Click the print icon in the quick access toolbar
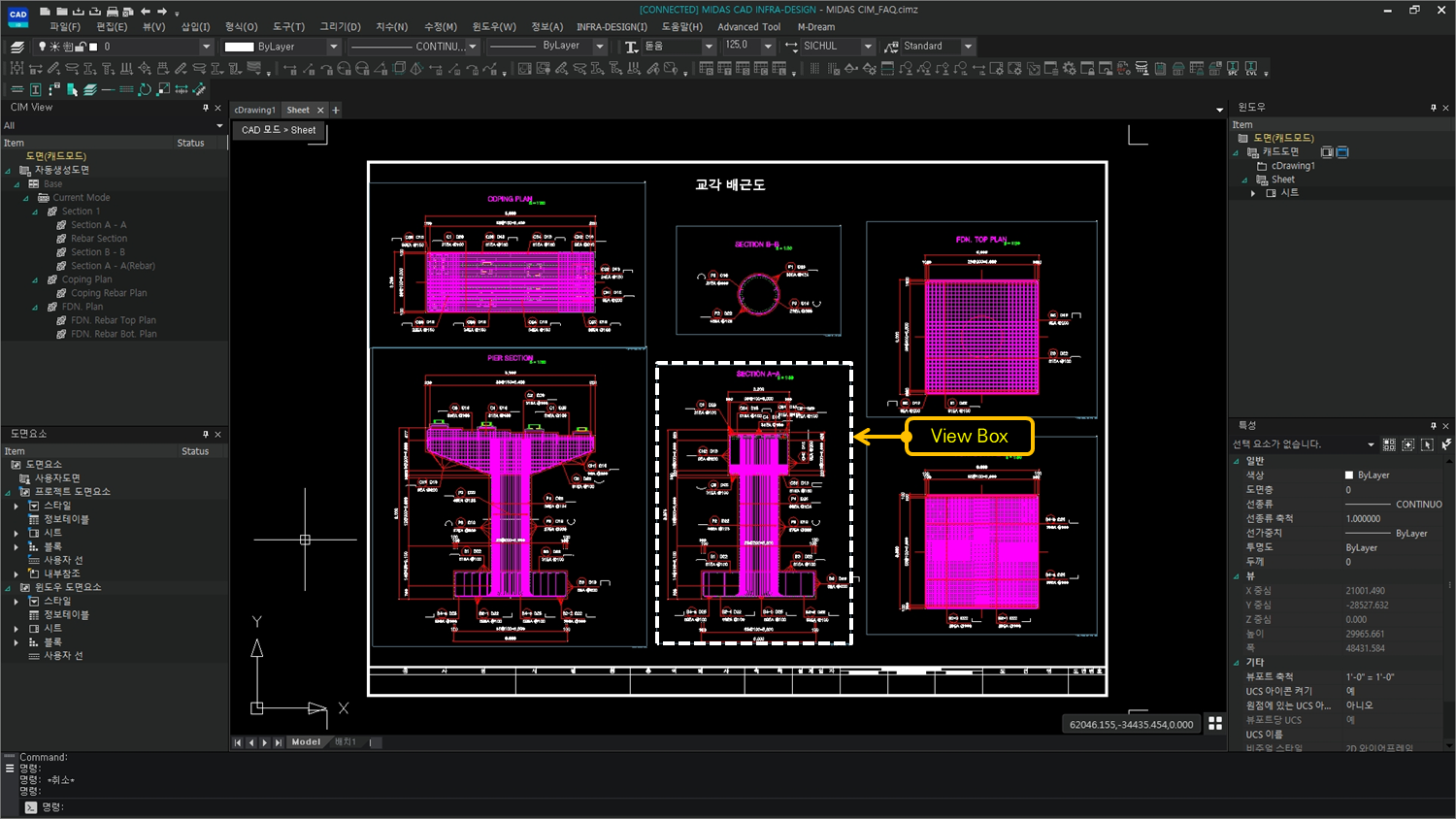This screenshot has width=1456, height=819. (x=112, y=11)
